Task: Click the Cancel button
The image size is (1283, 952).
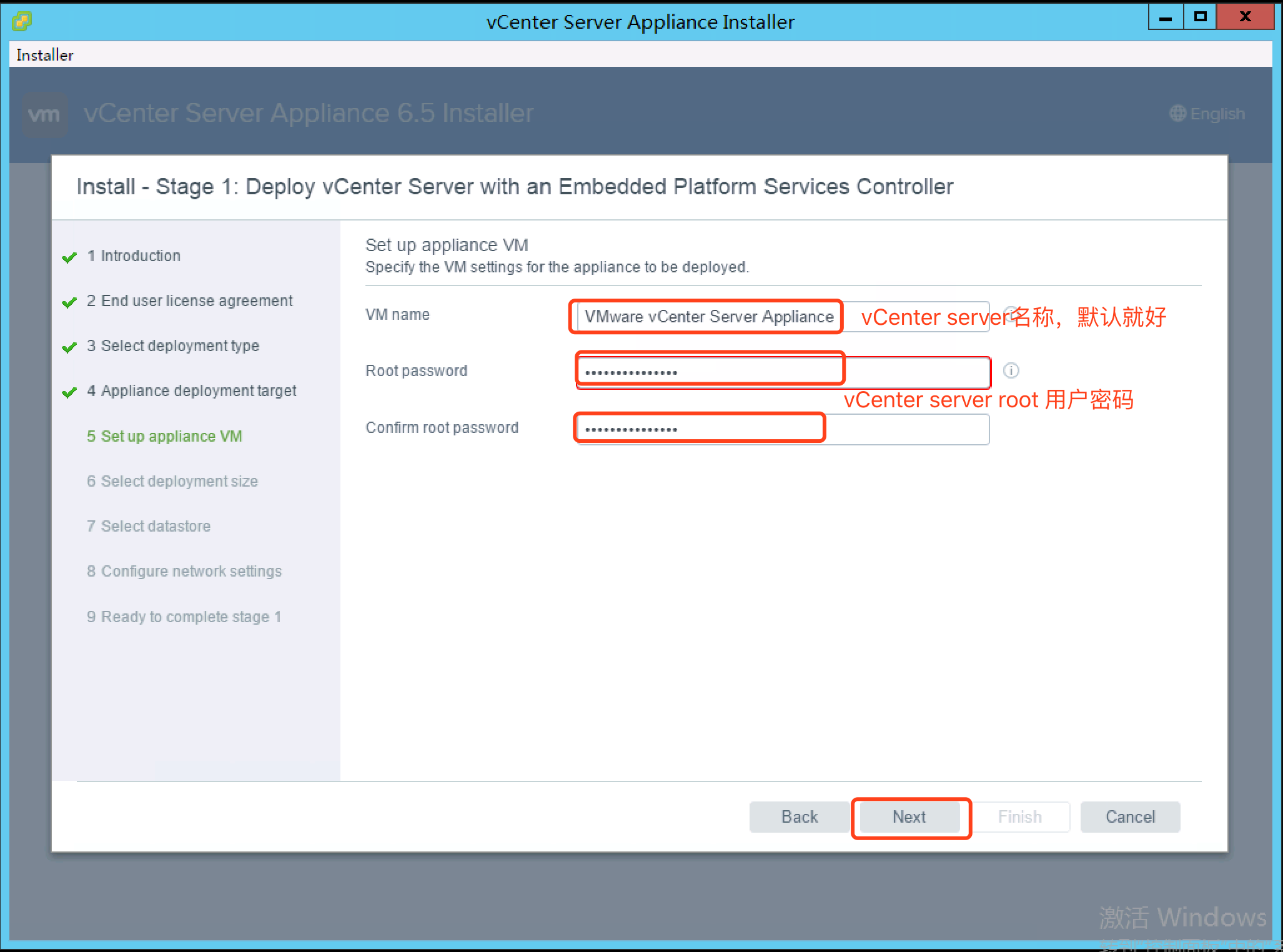Action: [x=1130, y=817]
